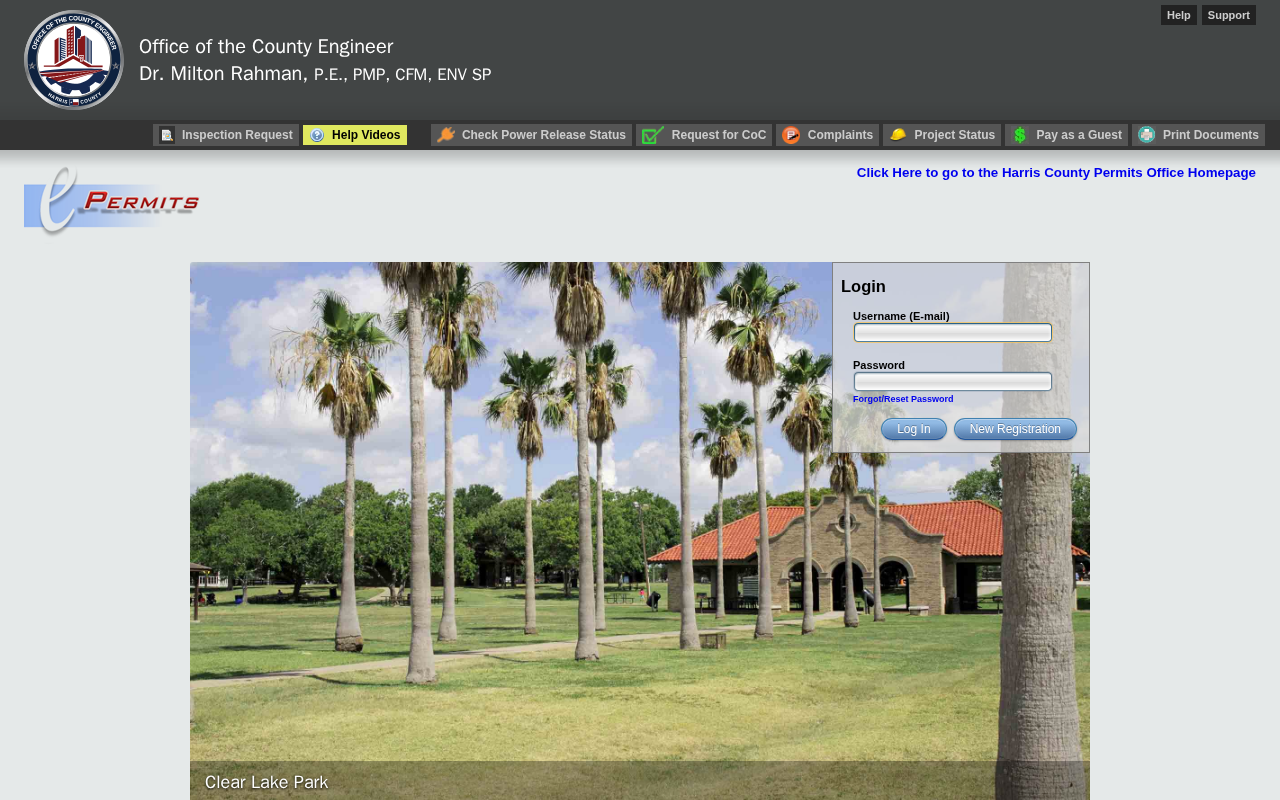1280x800 pixels.
Task: Open the Forgot/Reset Password link
Action: click(x=903, y=399)
